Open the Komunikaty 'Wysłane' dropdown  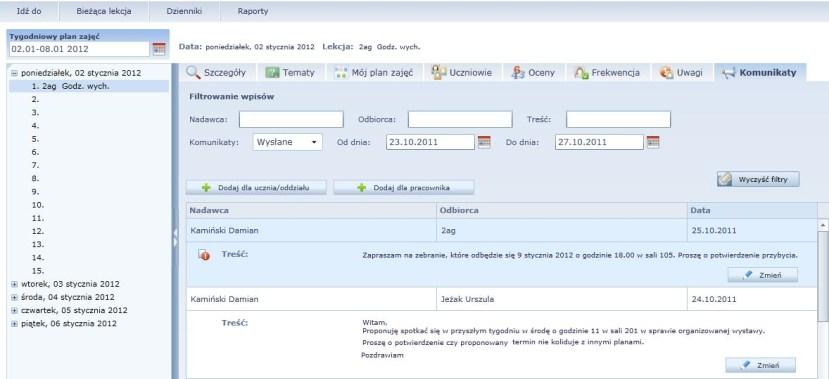pos(288,142)
